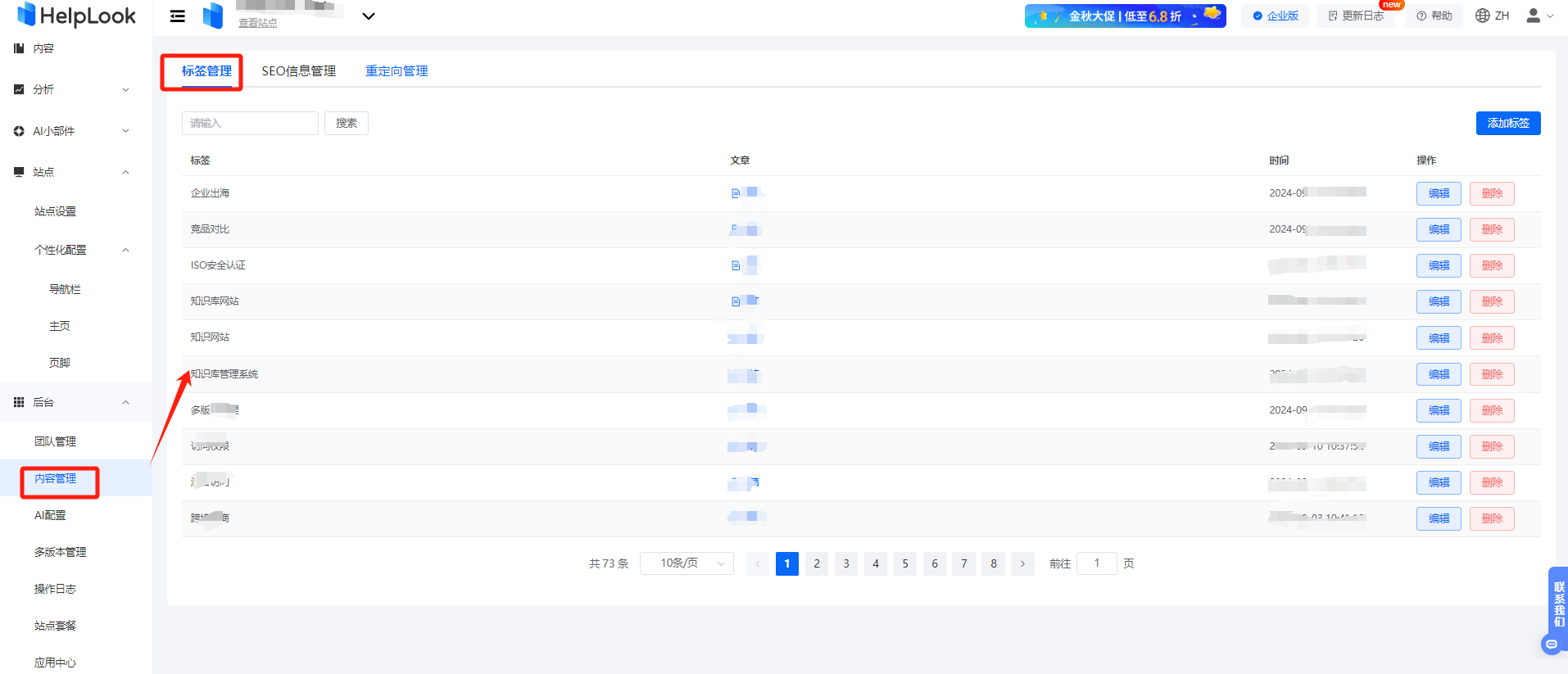Edit the 知识网站 tag
The image size is (1568, 674).
pos(1439,338)
